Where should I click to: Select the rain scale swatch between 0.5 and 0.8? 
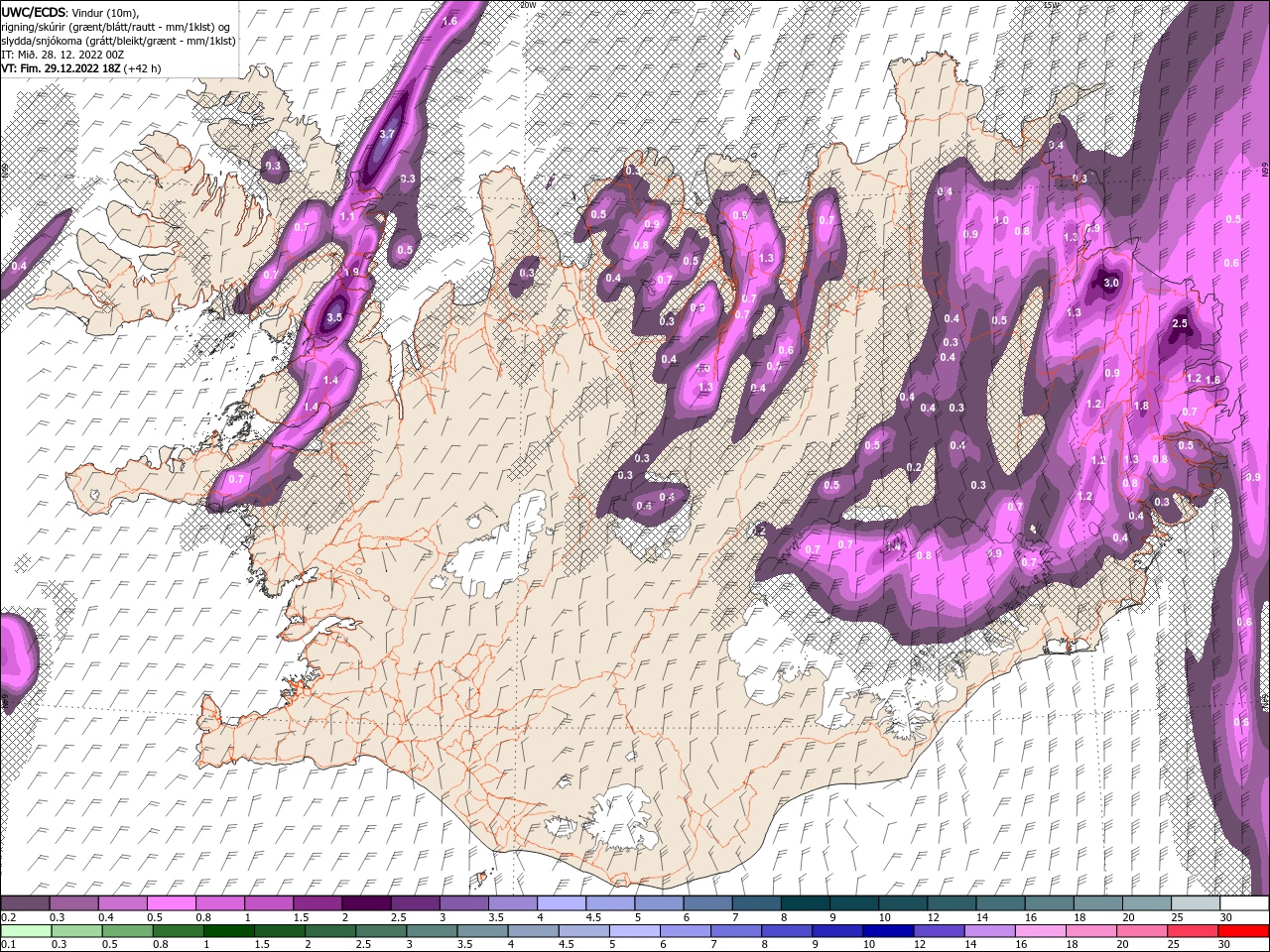pyautogui.click(x=127, y=931)
